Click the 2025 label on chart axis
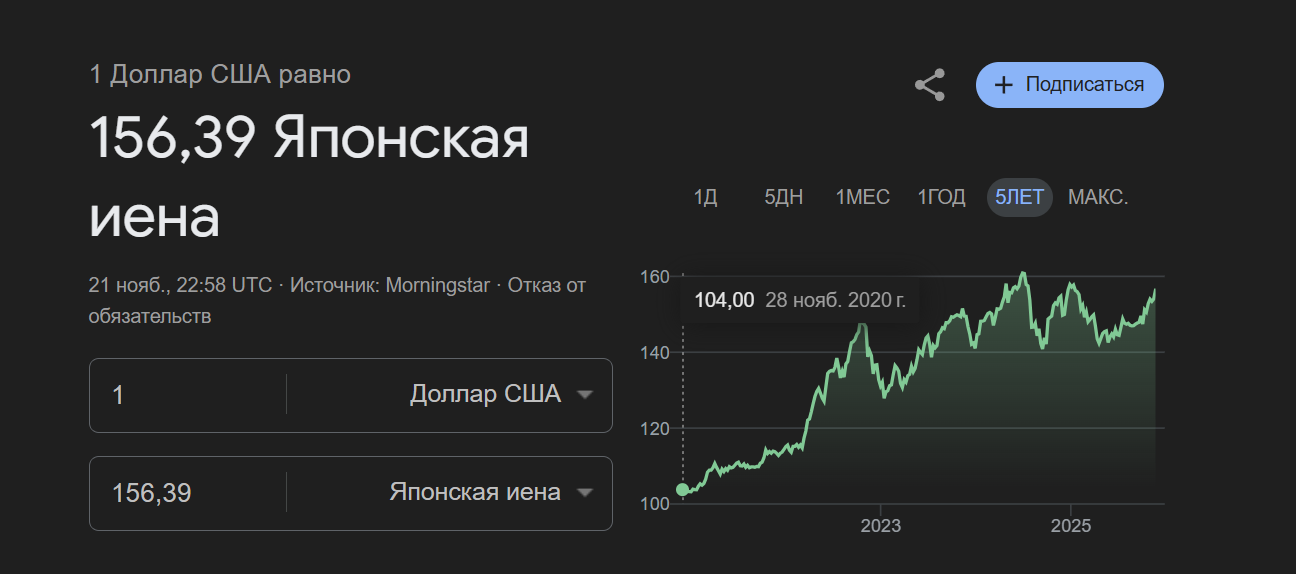This screenshot has height=574, width=1296. tap(1071, 526)
